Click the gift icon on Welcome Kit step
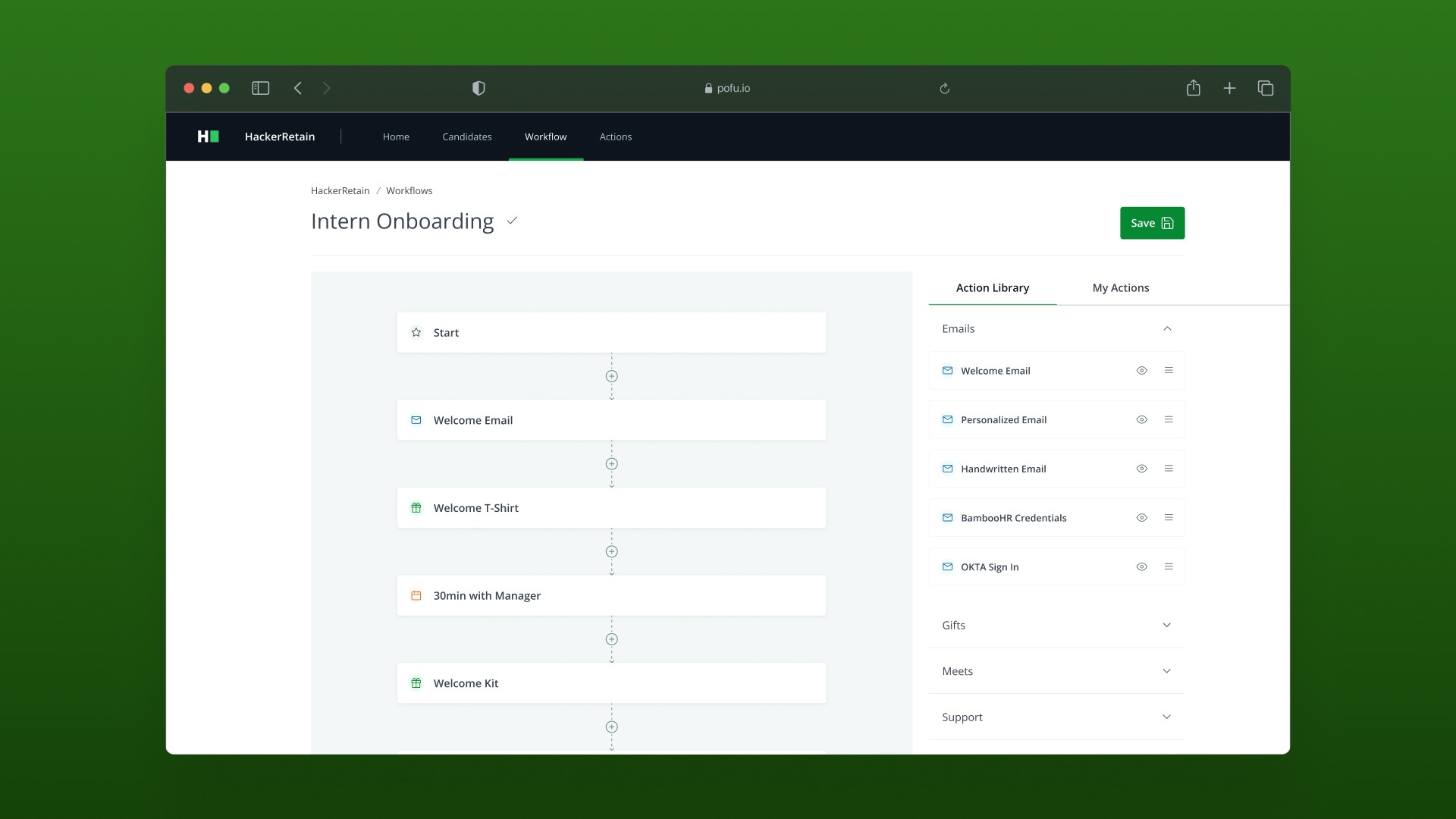Screen dimensions: 1456x819 416,683
